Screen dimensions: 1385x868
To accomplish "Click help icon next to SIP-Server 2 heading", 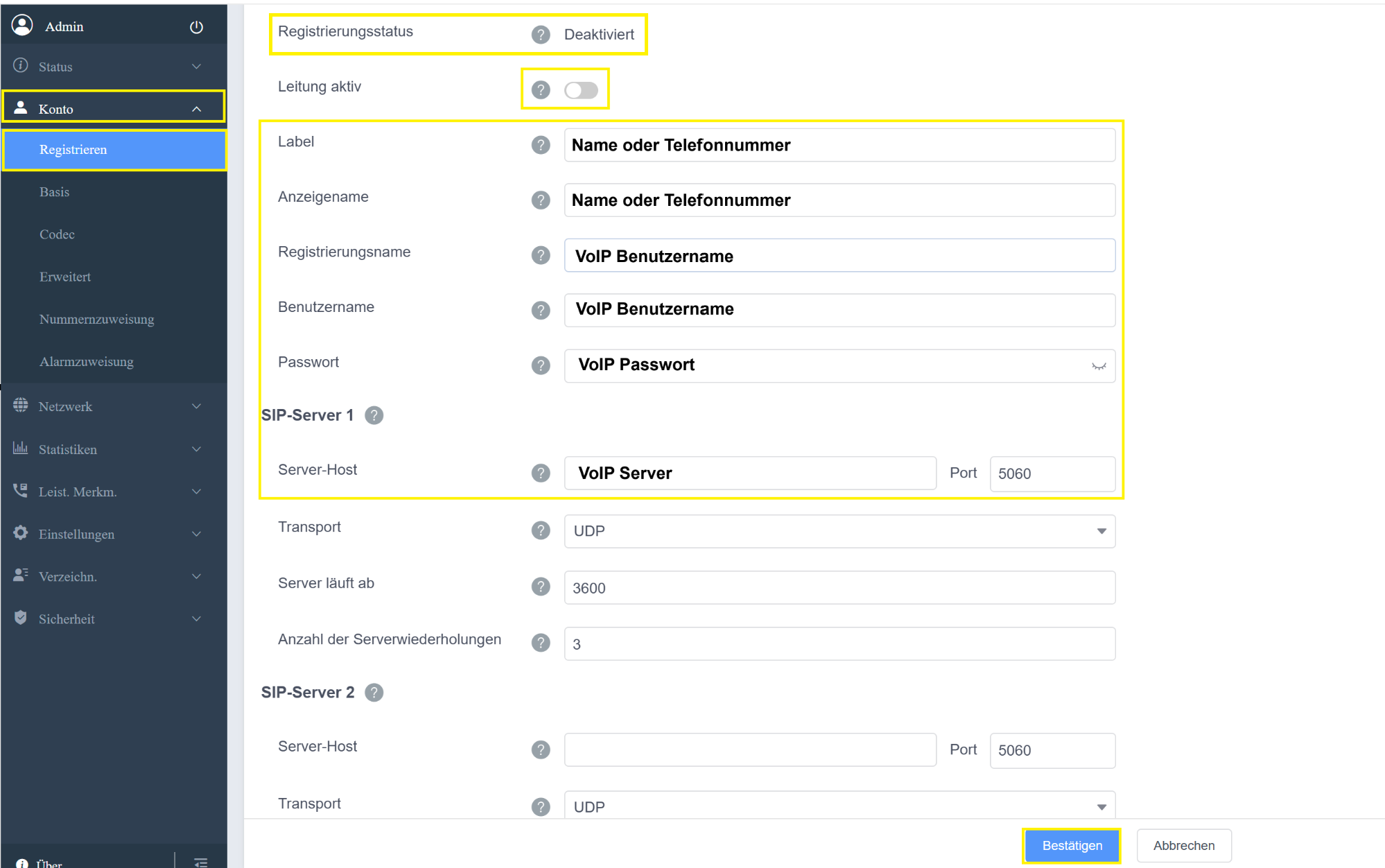I will click(x=374, y=693).
